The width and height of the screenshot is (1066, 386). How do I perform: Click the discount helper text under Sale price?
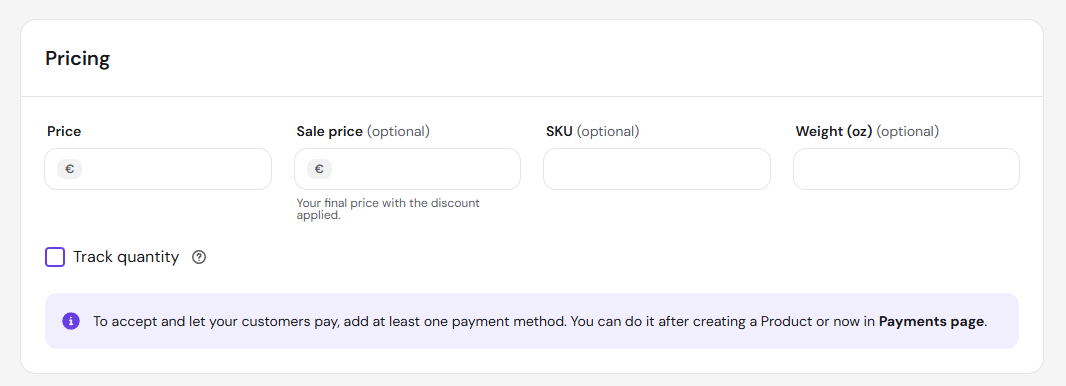click(x=388, y=209)
